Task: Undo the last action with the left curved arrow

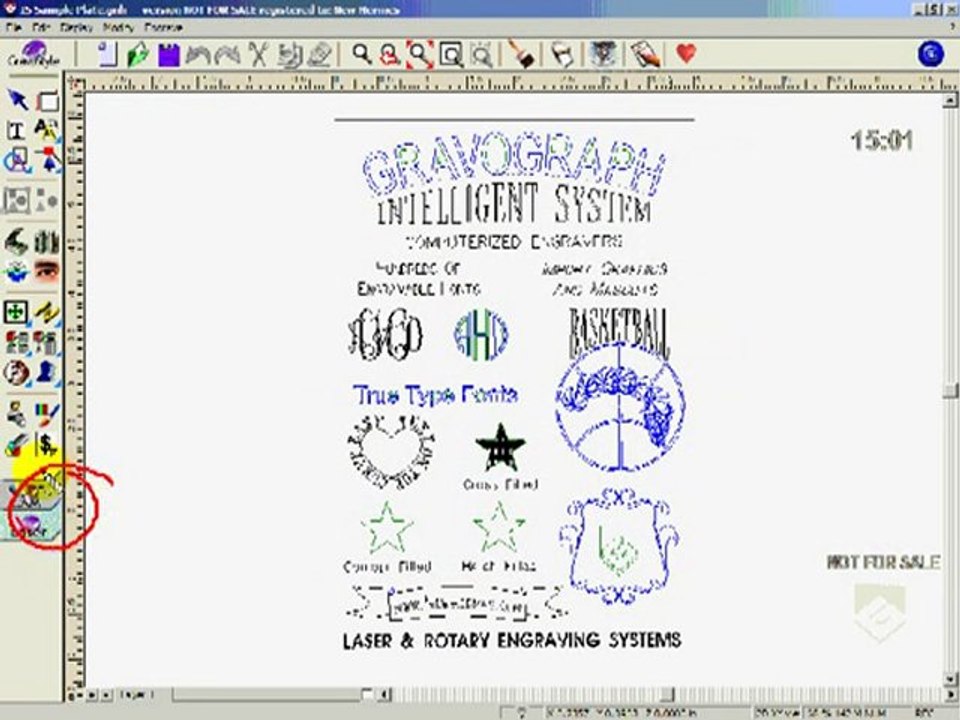Action: (x=198, y=54)
